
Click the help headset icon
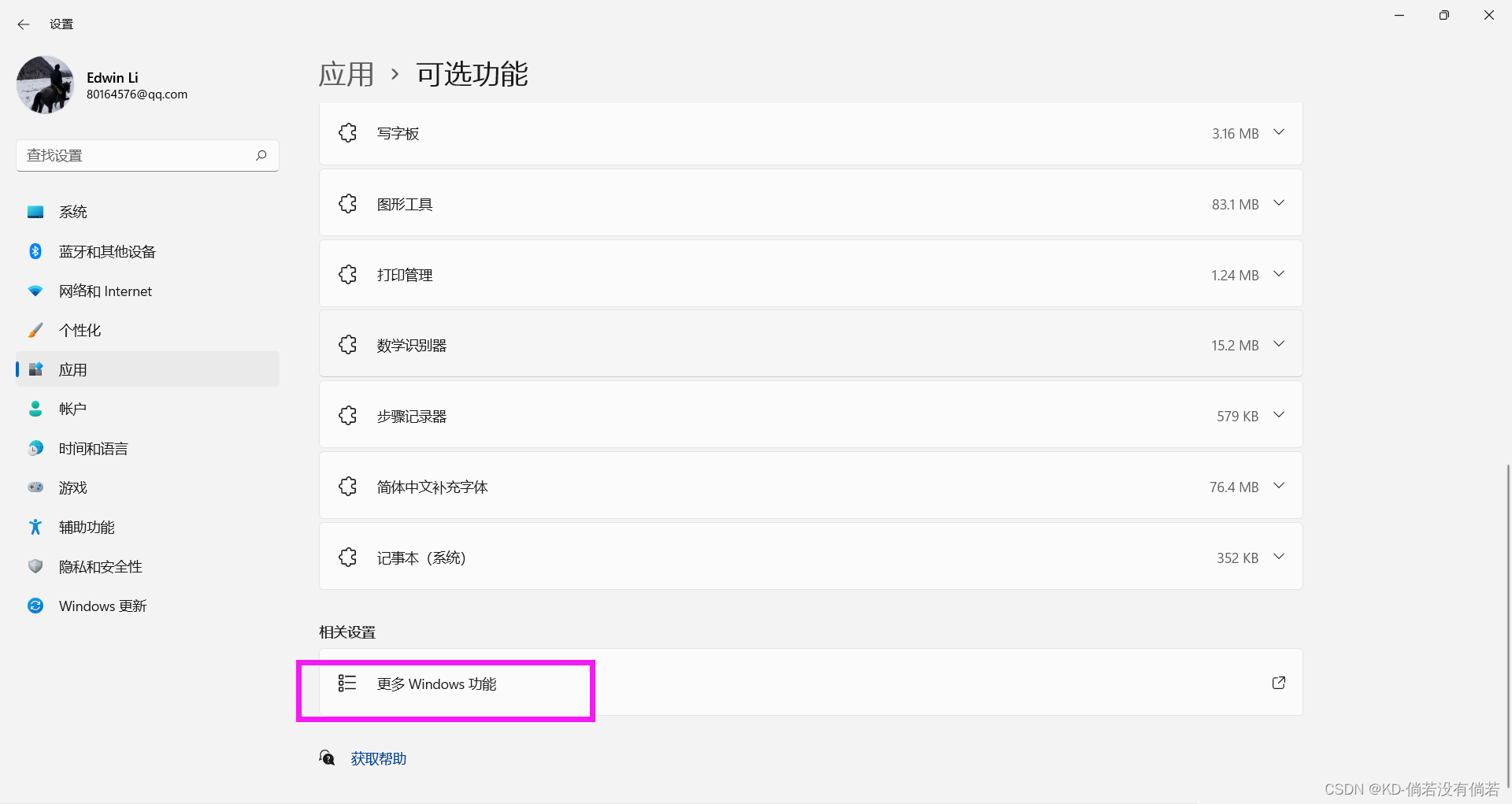coord(327,758)
